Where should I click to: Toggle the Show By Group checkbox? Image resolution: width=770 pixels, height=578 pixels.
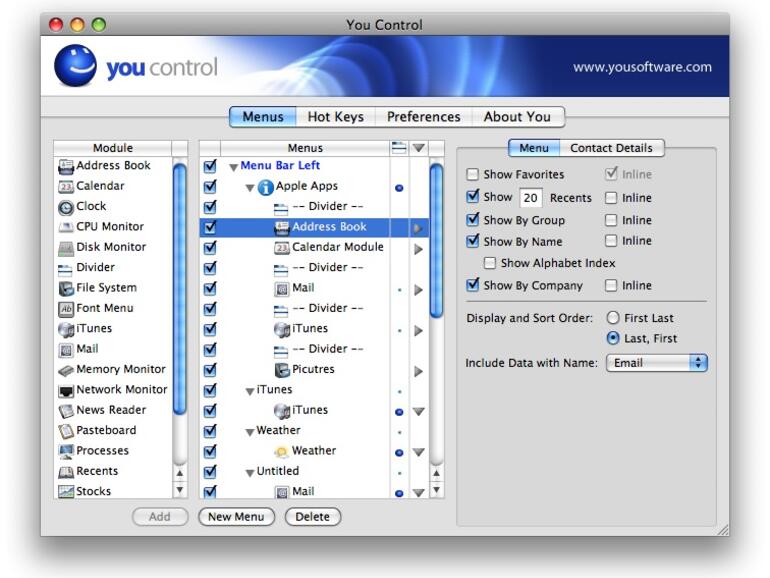(472, 219)
